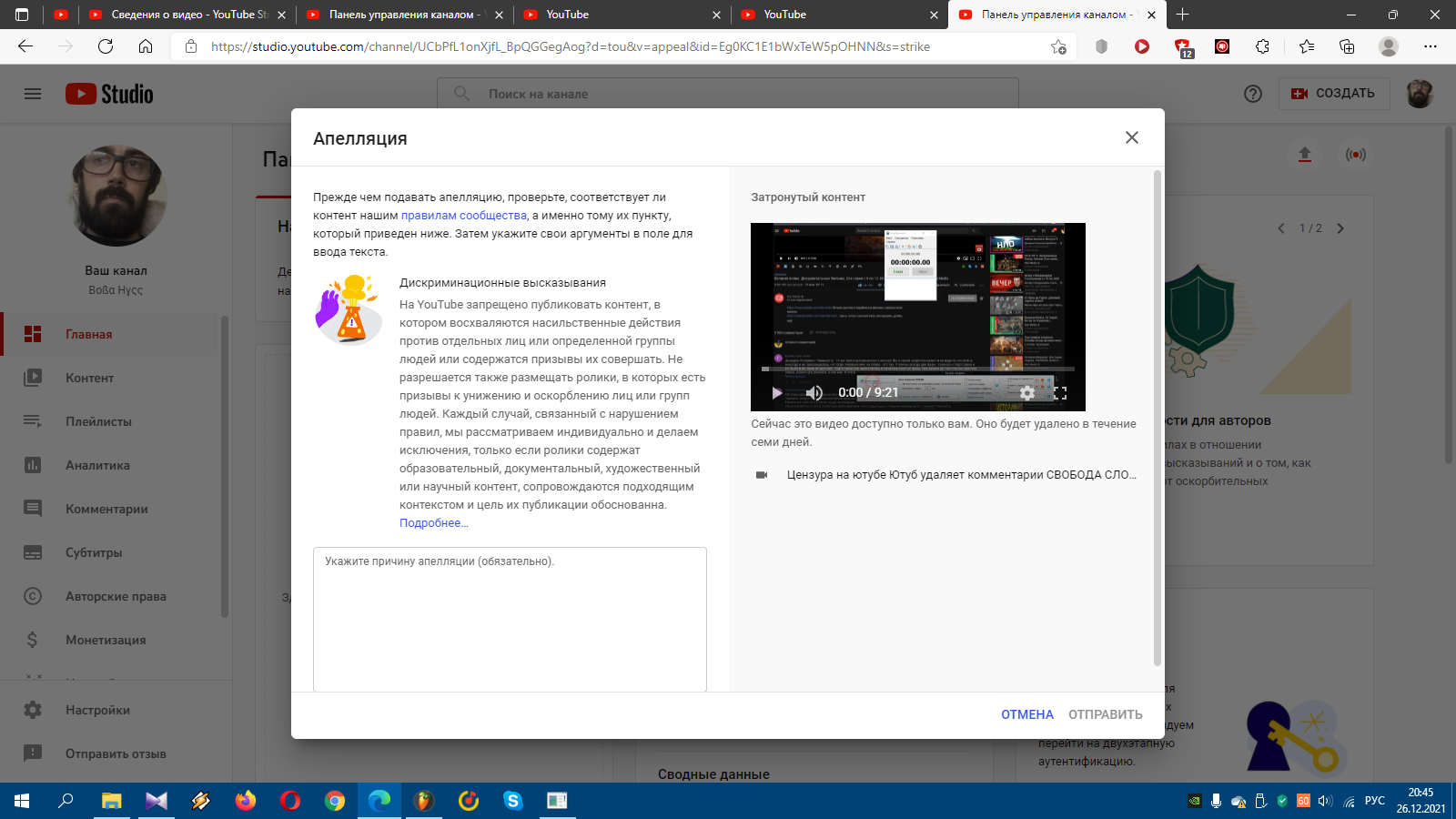Open a new browser tab
This screenshot has height=819, width=1456.
point(1182,15)
